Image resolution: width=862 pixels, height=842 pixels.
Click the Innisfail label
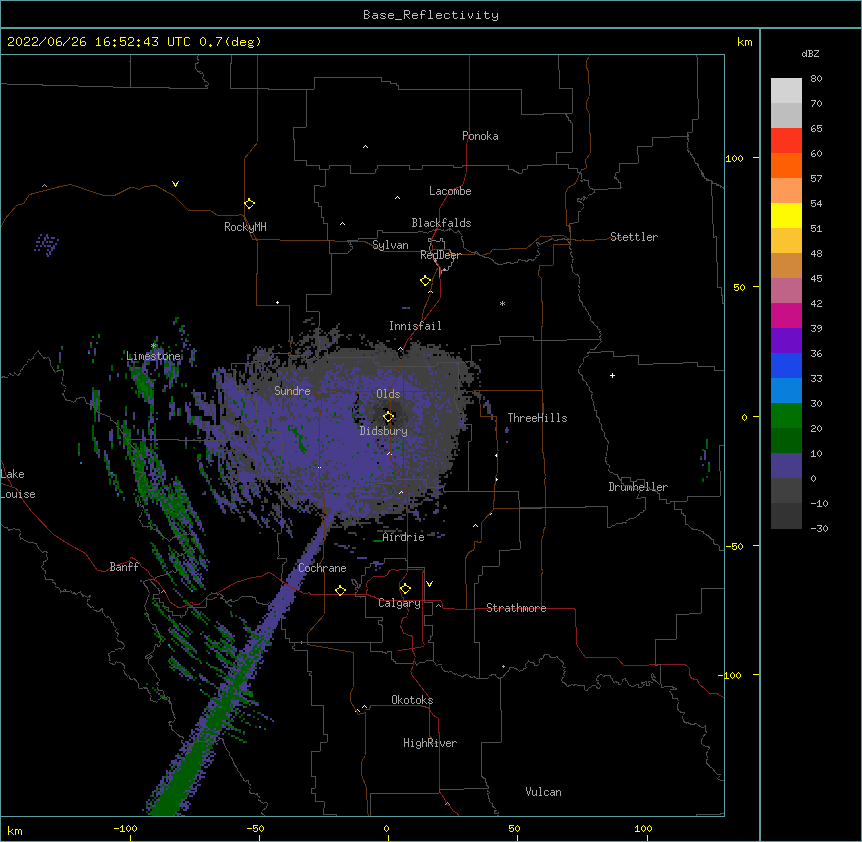point(415,326)
